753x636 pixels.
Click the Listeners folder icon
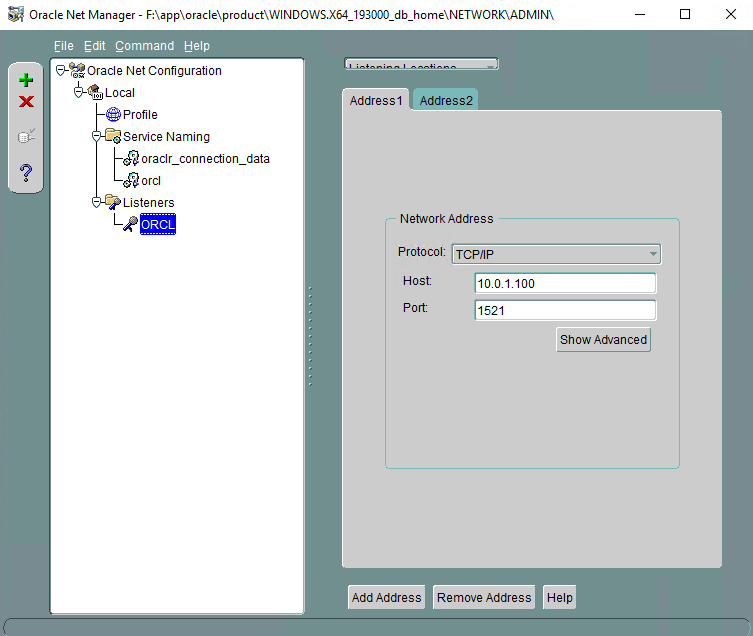click(113, 202)
